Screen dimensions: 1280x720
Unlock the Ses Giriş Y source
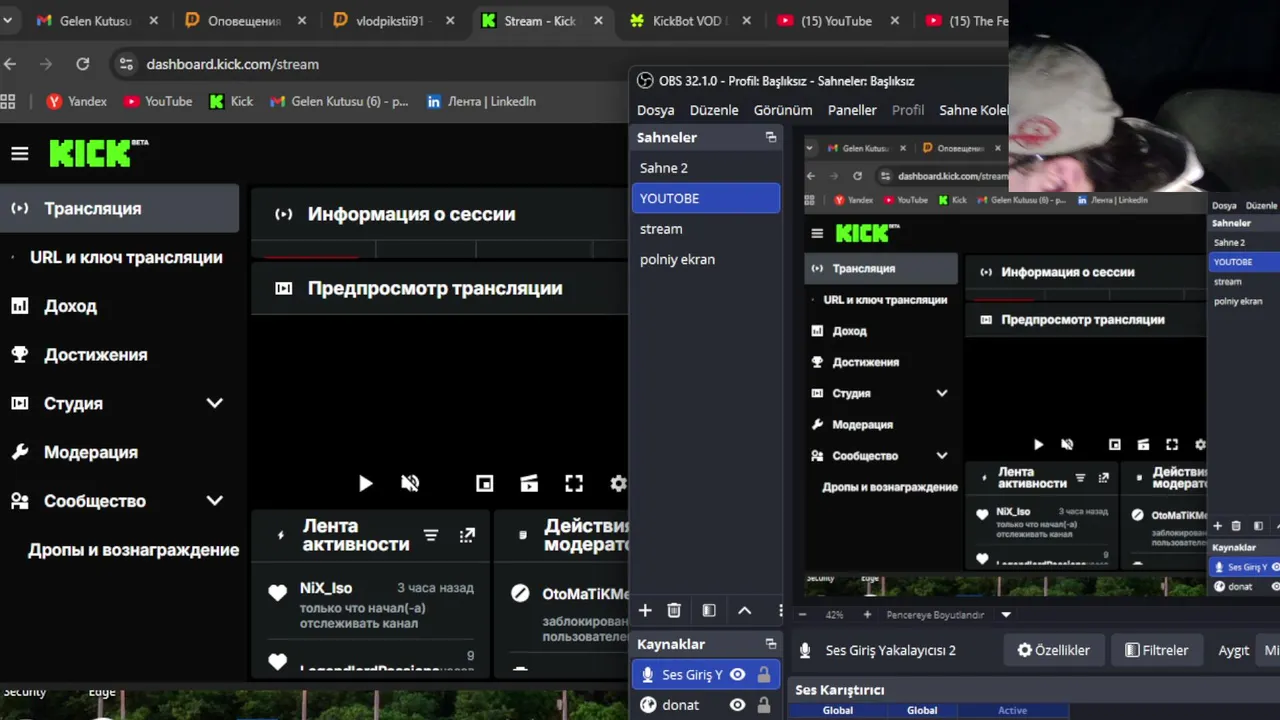pos(764,675)
